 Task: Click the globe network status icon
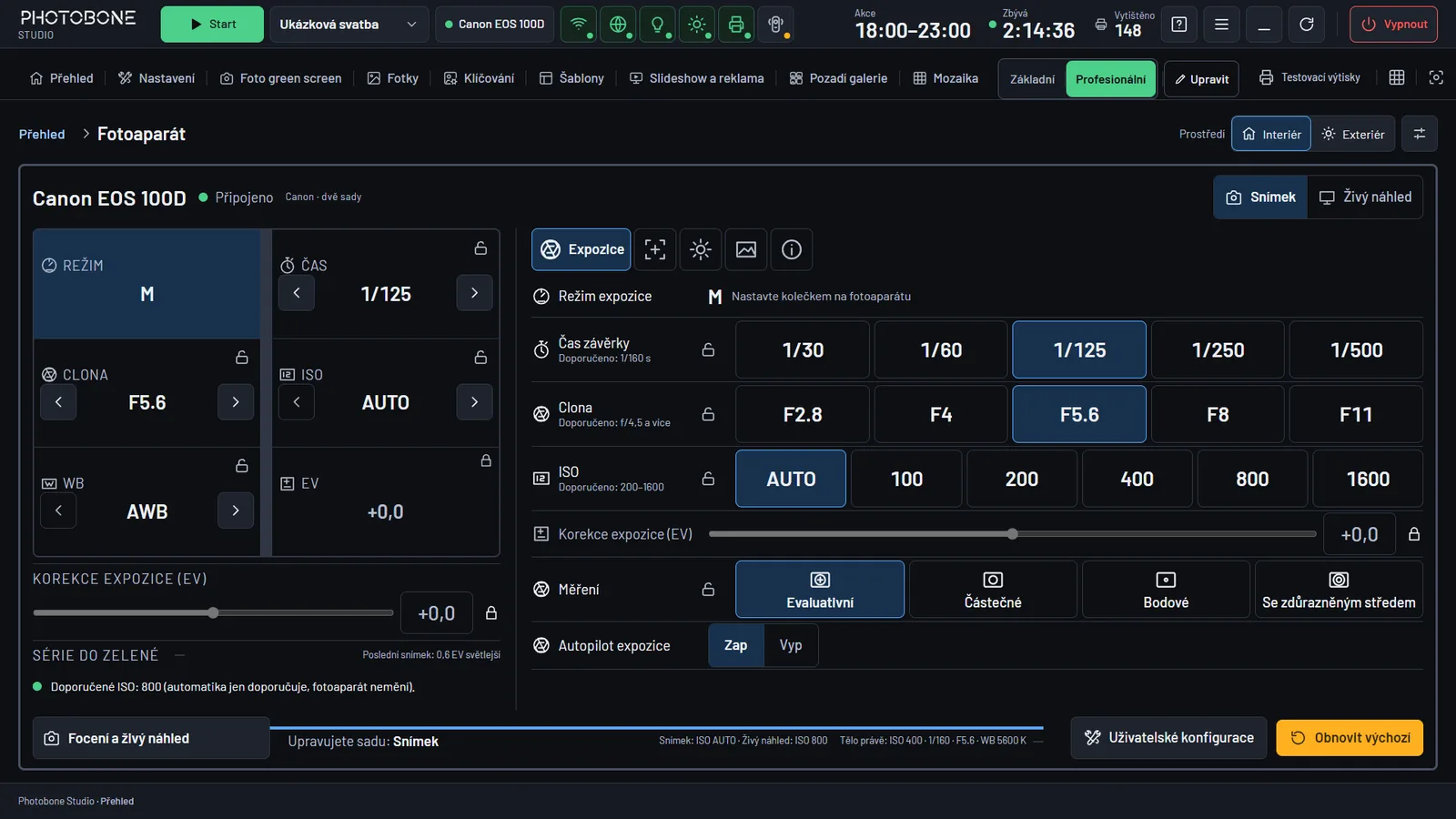click(618, 25)
